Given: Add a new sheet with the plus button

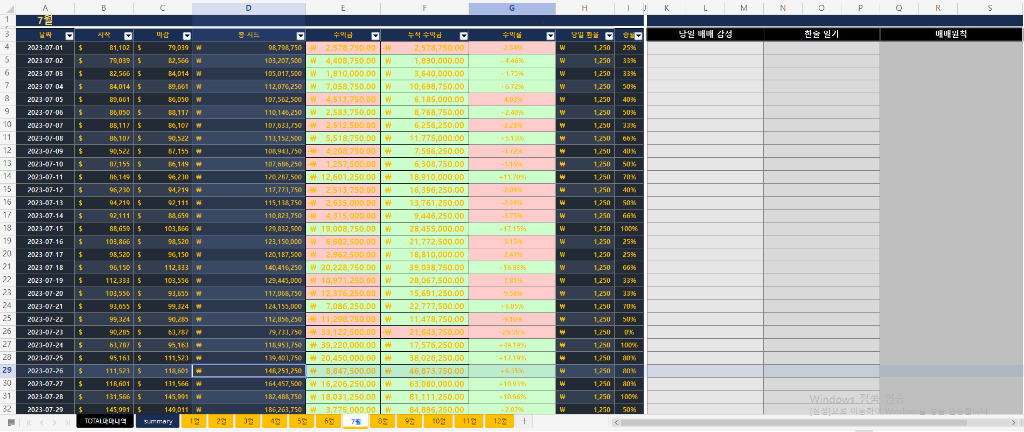Looking at the screenshot, I should [x=524, y=422].
